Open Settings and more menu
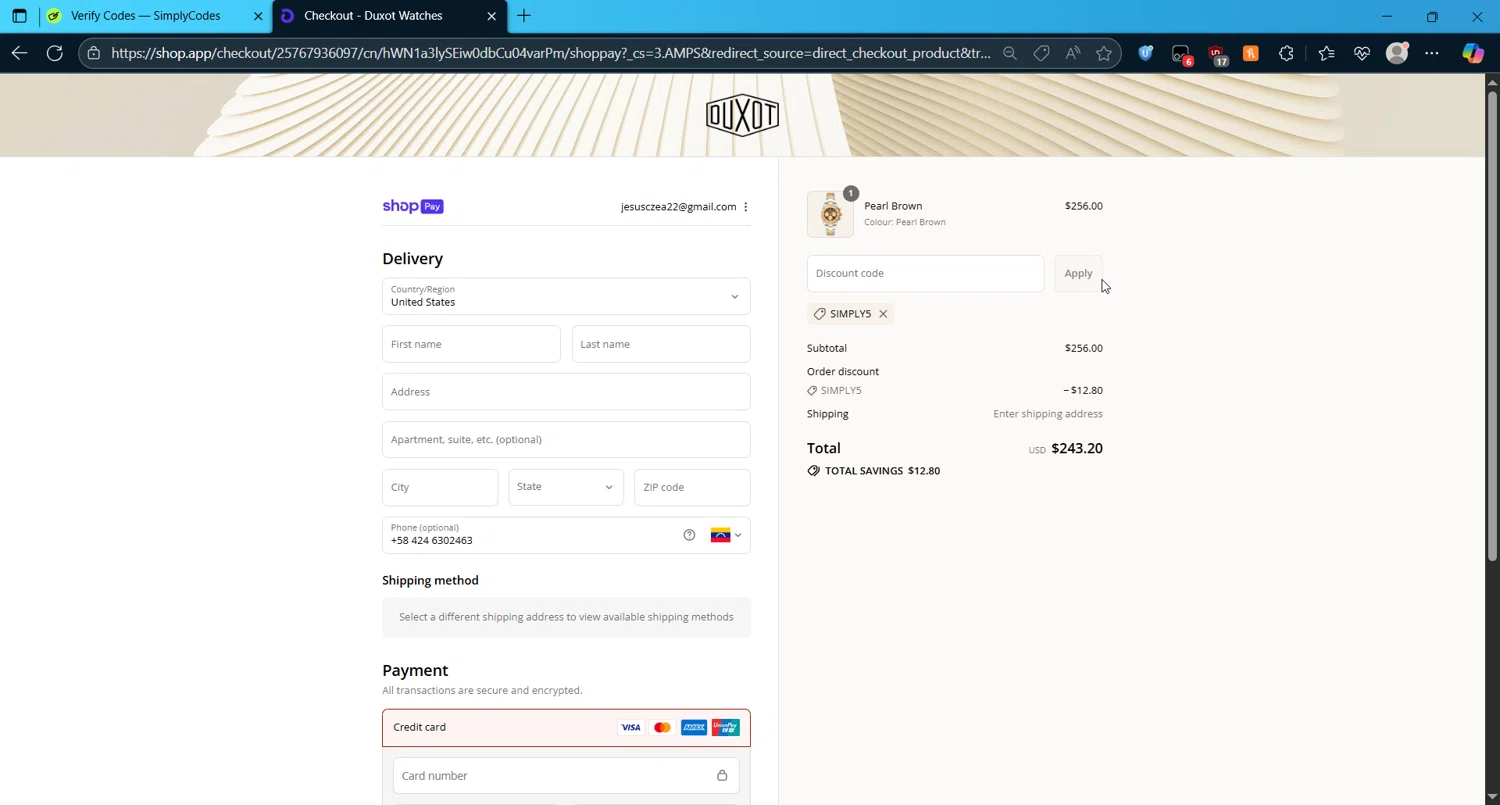1500x805 pixels. (x=1432, y=53)
